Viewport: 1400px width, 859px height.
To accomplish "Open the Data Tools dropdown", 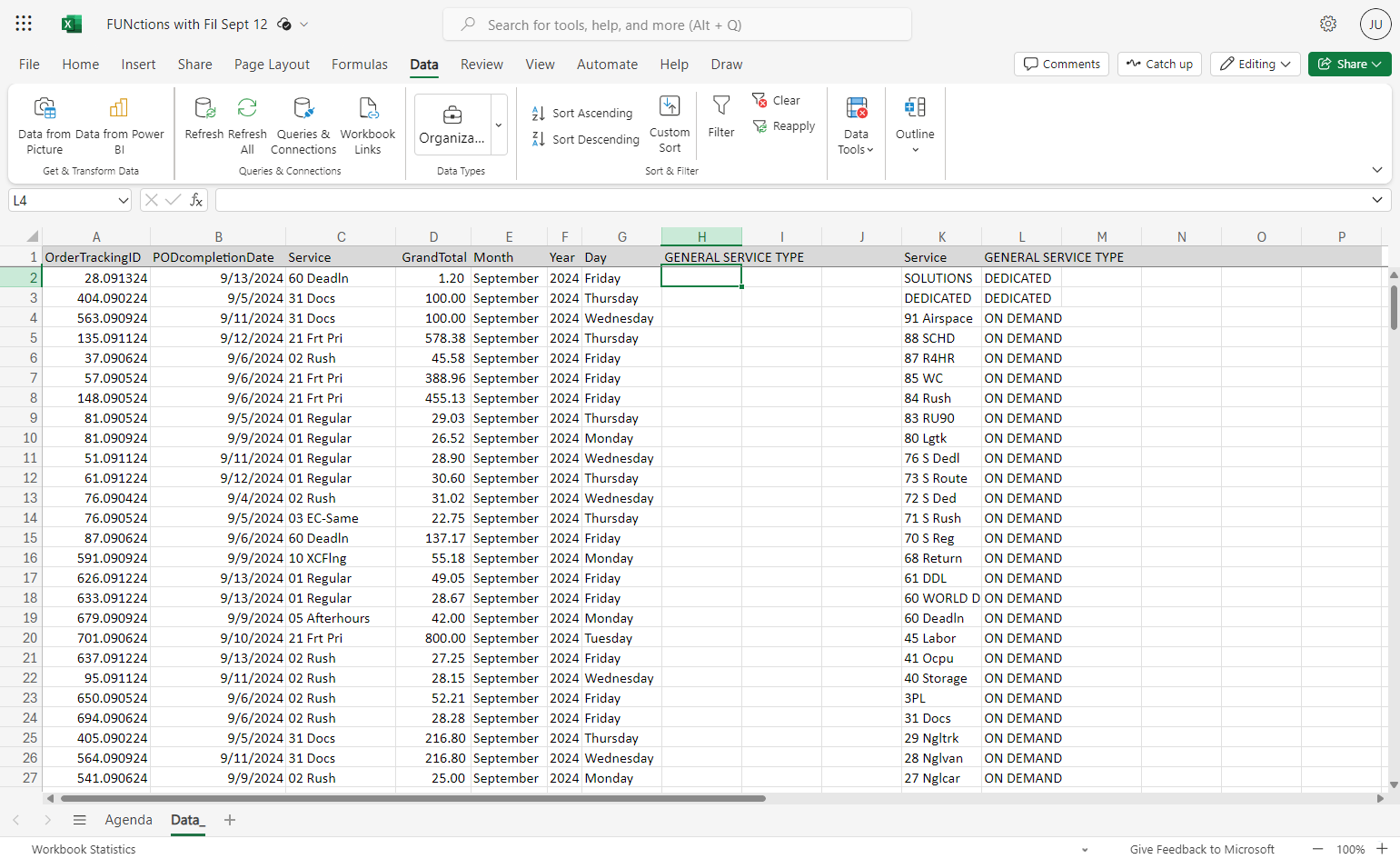I will click(856, 125).
